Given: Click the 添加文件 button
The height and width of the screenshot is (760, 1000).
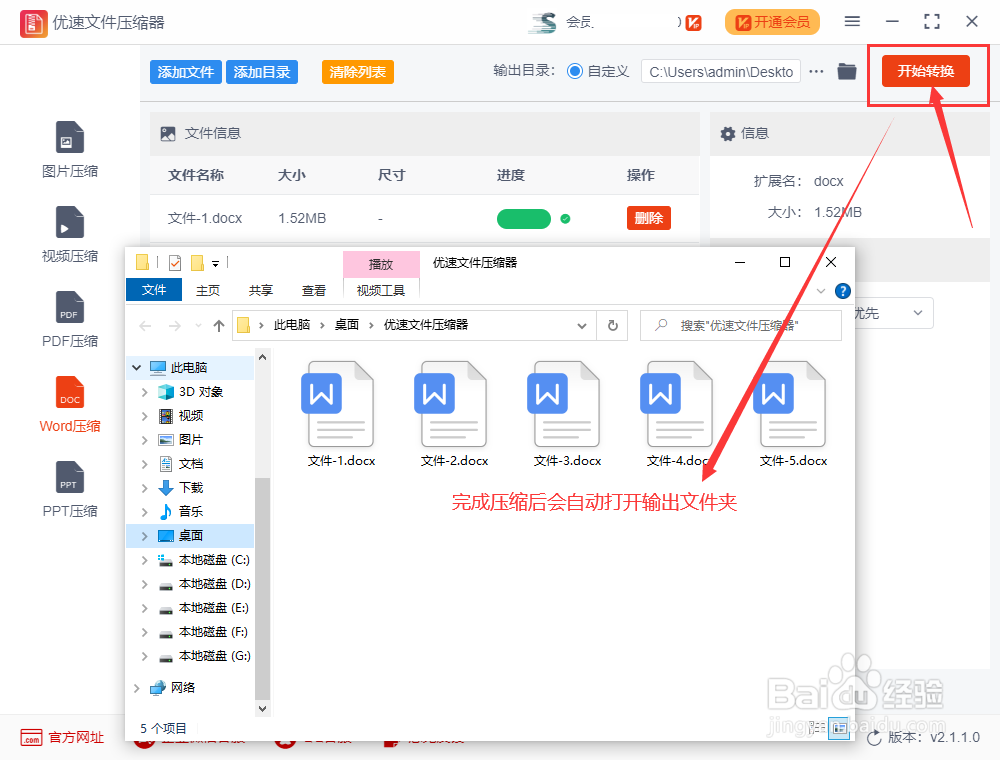Looking at the screenshot, I should [186, 72].
